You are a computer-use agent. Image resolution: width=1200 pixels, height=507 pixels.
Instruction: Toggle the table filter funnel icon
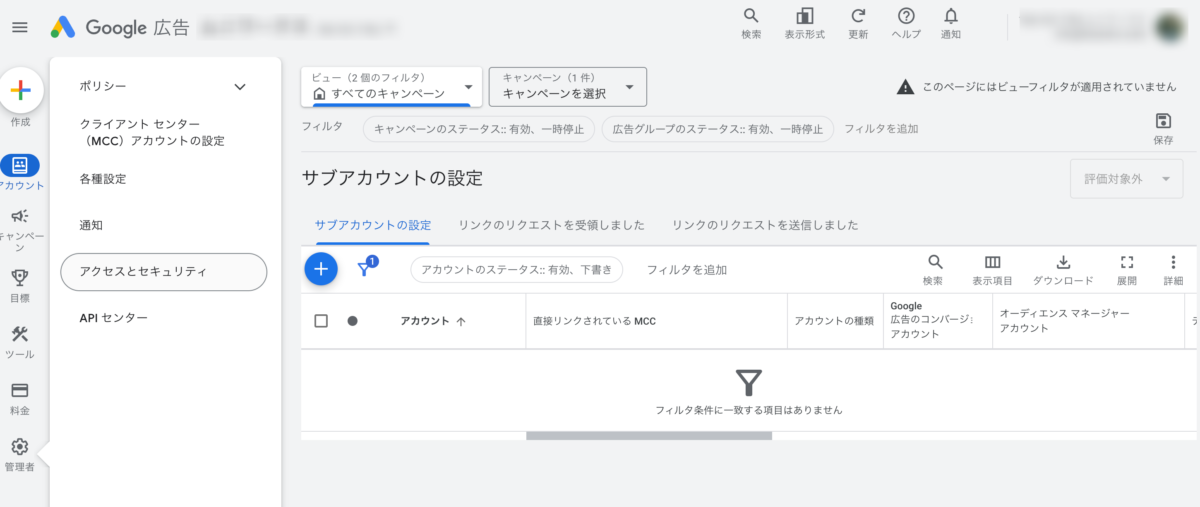coord(365,269)
